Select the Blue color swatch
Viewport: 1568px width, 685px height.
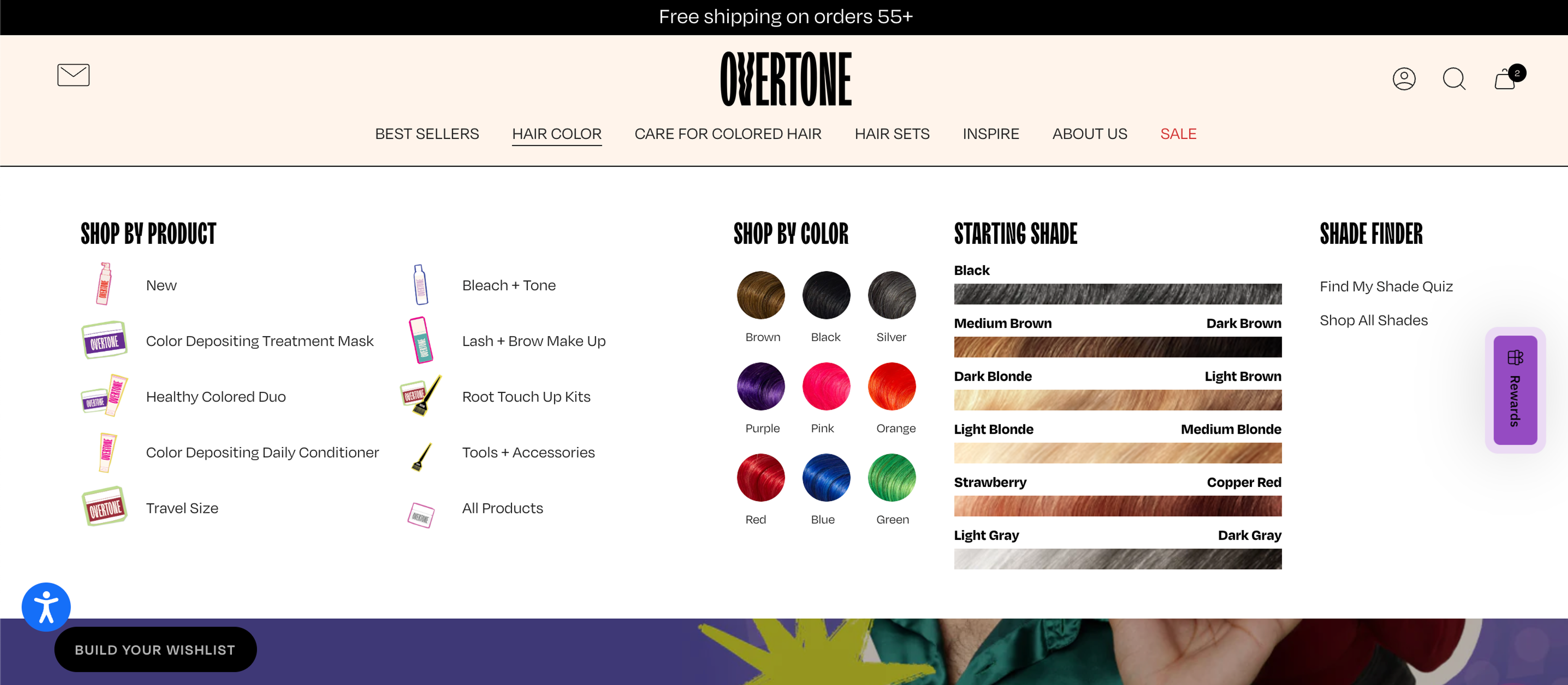[826, 477]
